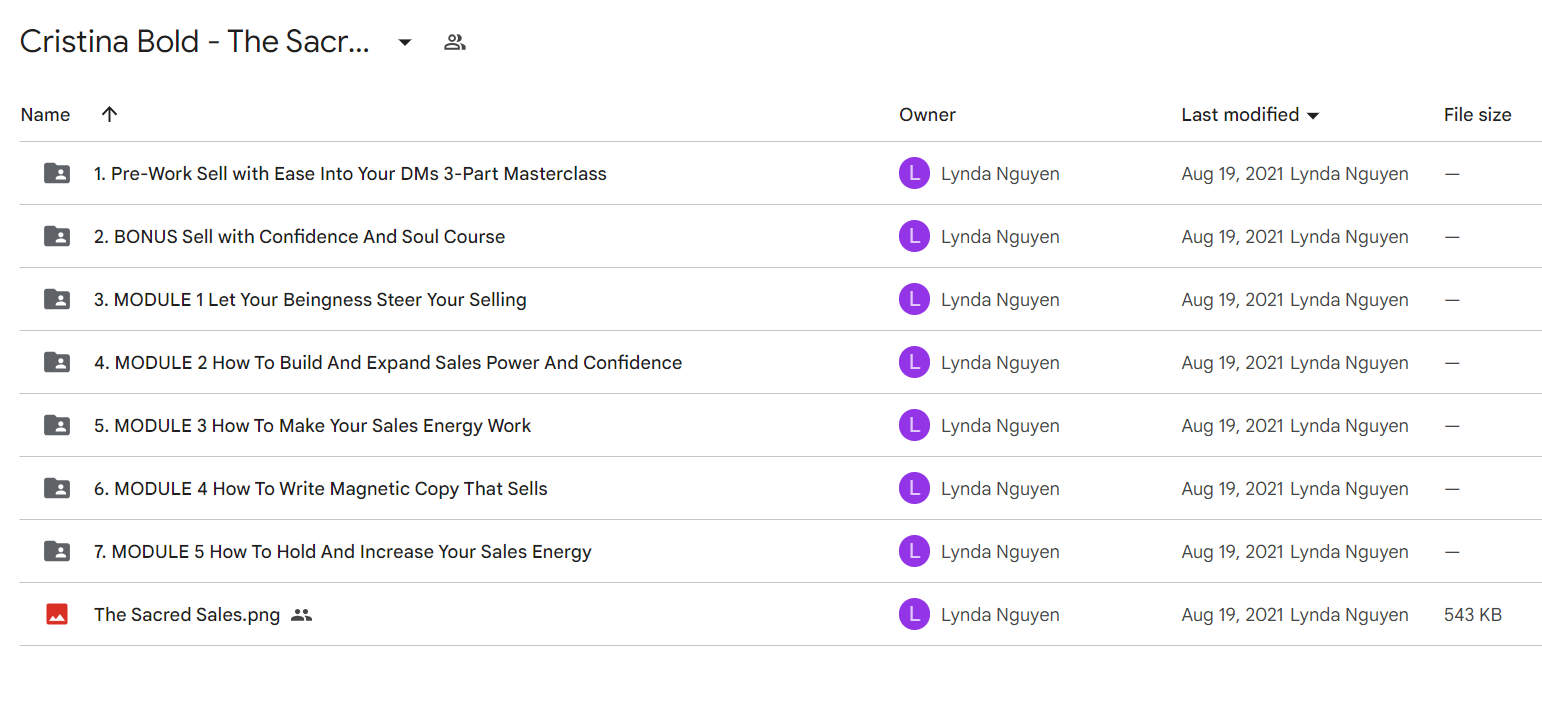The image size is (1542, 705).
Task: Click Aug 19, 2021 modified date in MODULE 1 row
Action: click(x=1232, y=300)
